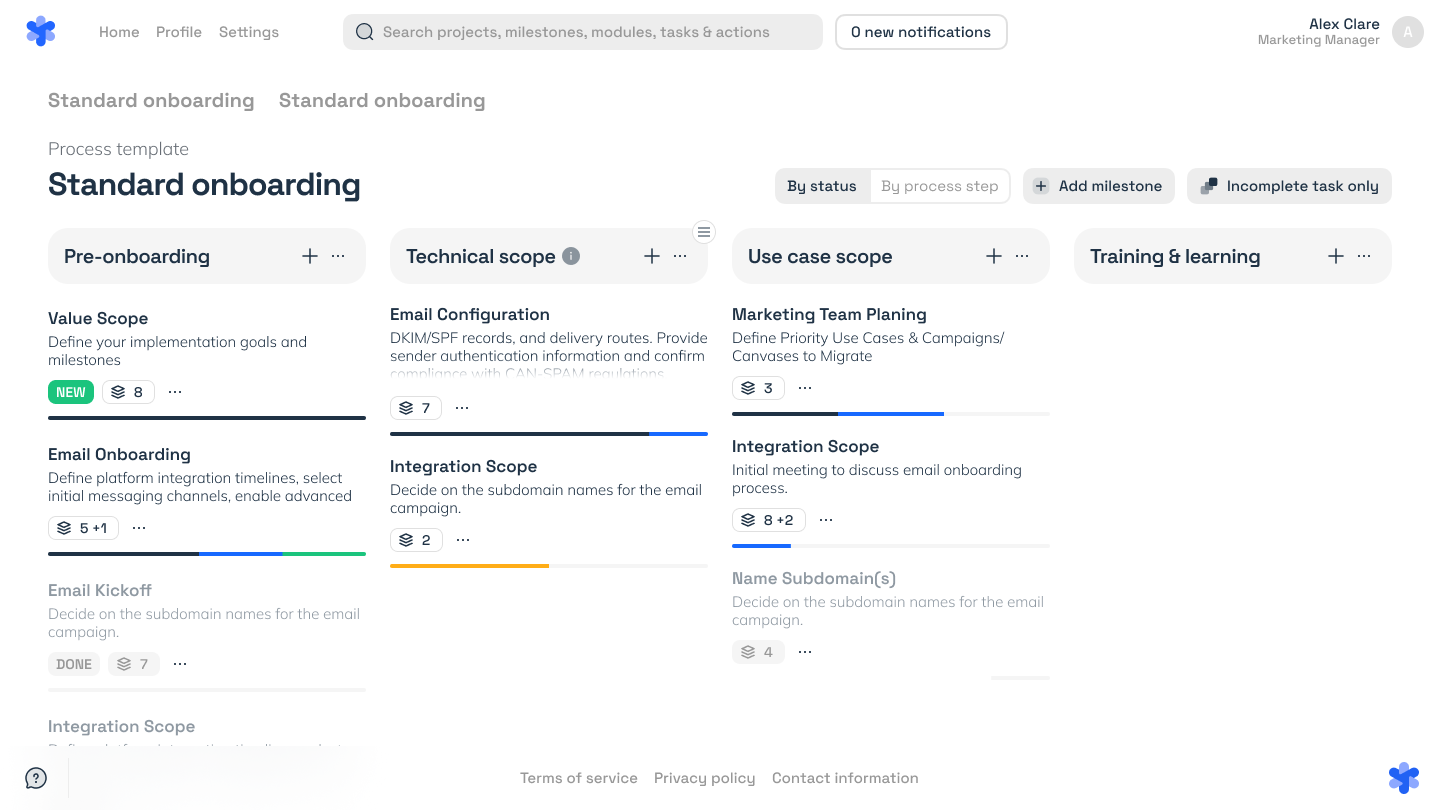Image resolution: width=1440 pixels, height=810 pixels.
Task: Go to the Profile menu item
Action: 179,32
